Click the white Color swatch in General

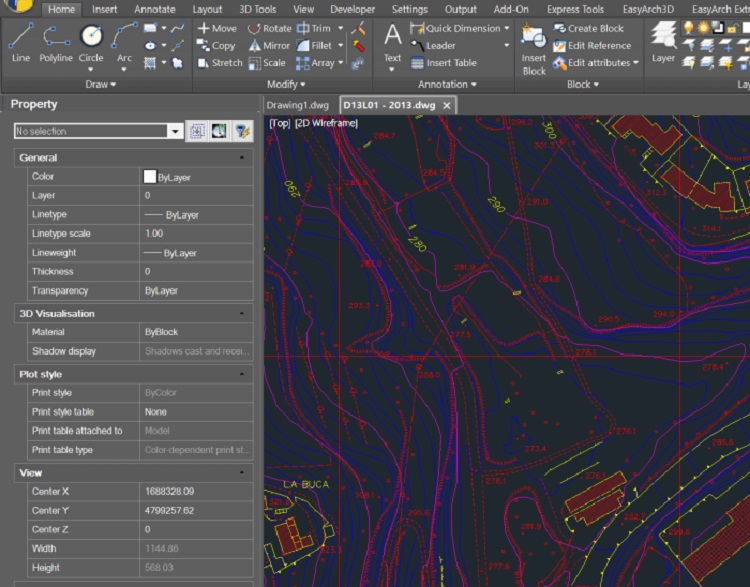point(150,177)
